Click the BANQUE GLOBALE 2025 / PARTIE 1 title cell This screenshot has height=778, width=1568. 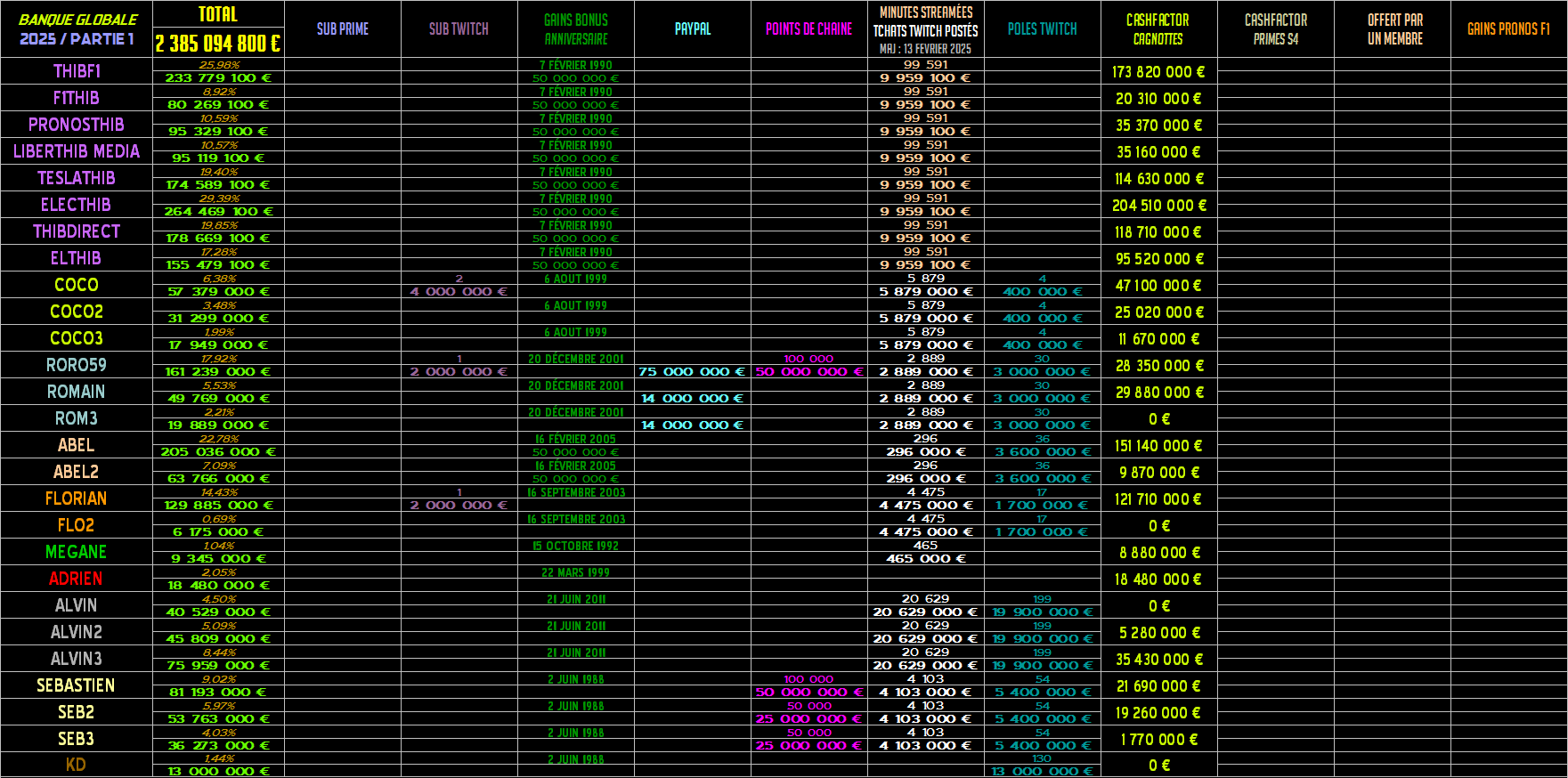pos(77,29)
